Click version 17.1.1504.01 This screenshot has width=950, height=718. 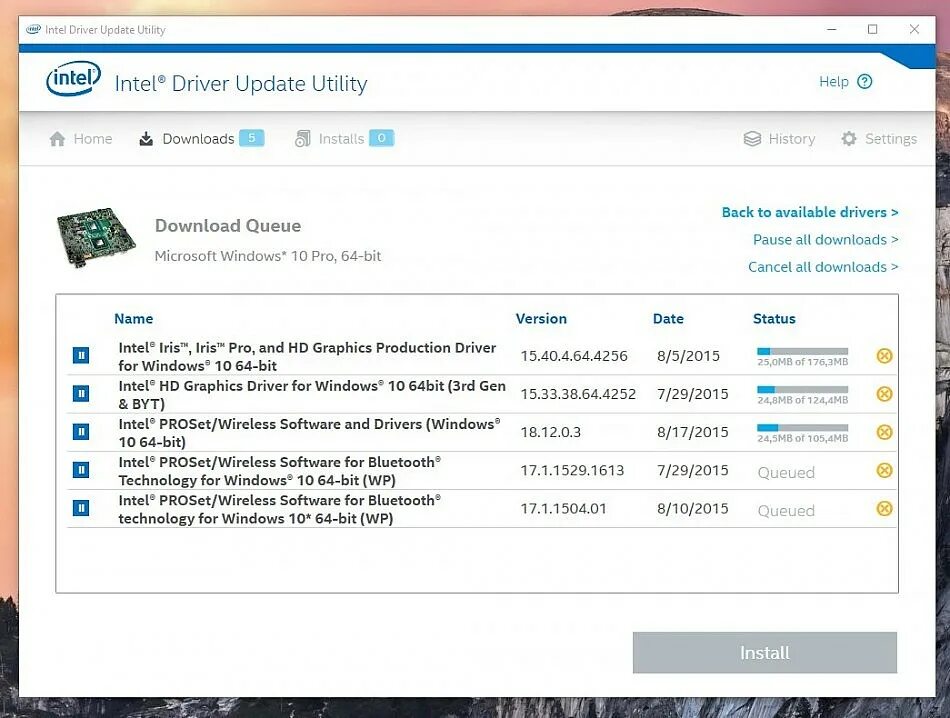pos(563,508)
